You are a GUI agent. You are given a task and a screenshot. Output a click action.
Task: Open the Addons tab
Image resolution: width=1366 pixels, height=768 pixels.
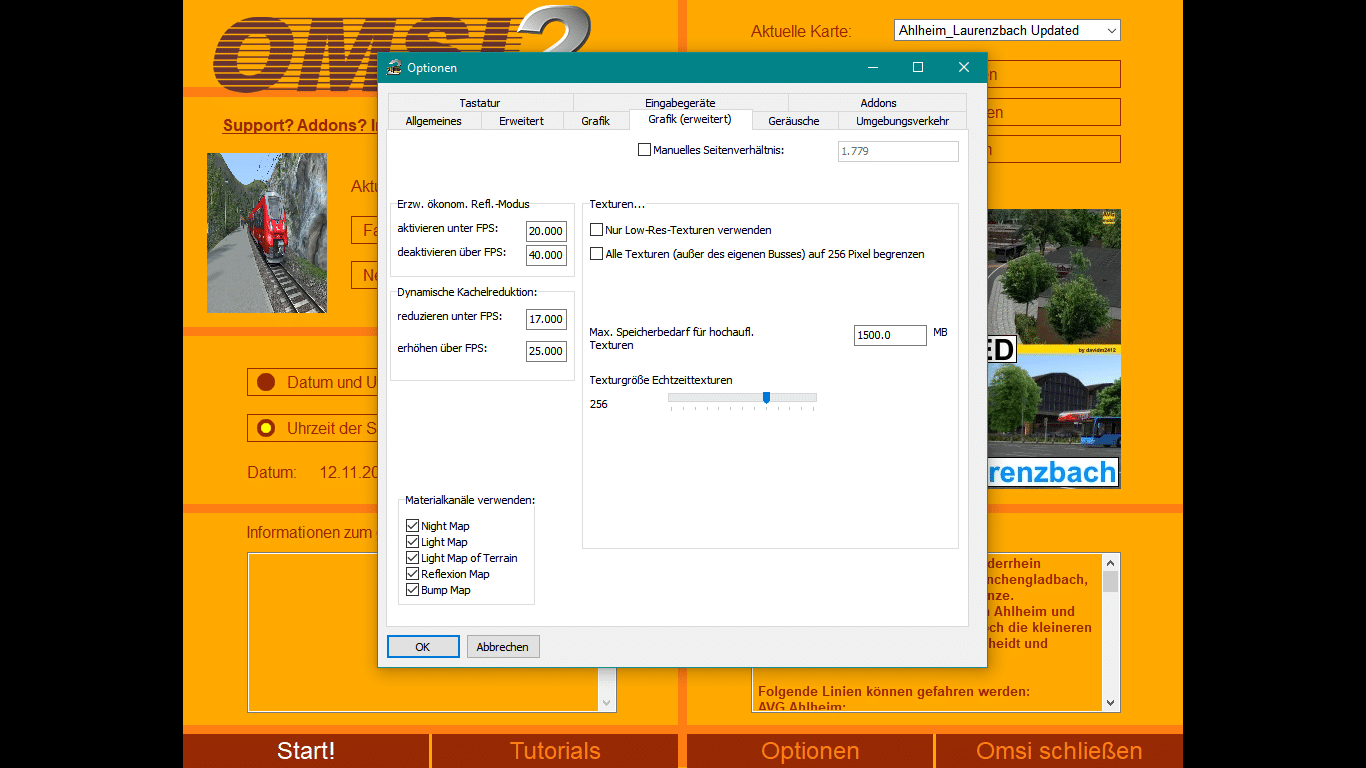pyautogui.click(x=878, y=103)
